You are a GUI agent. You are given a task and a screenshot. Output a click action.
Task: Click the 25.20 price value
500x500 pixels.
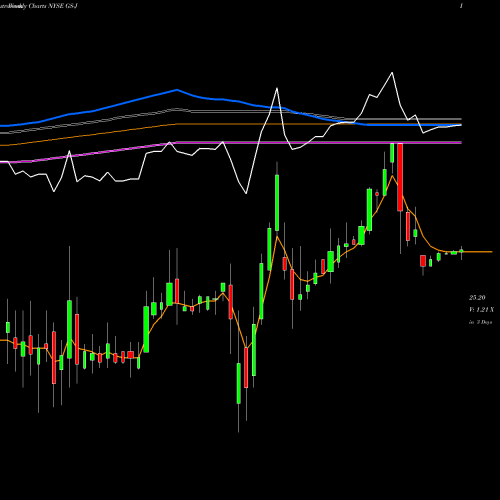tap(477, 297)
